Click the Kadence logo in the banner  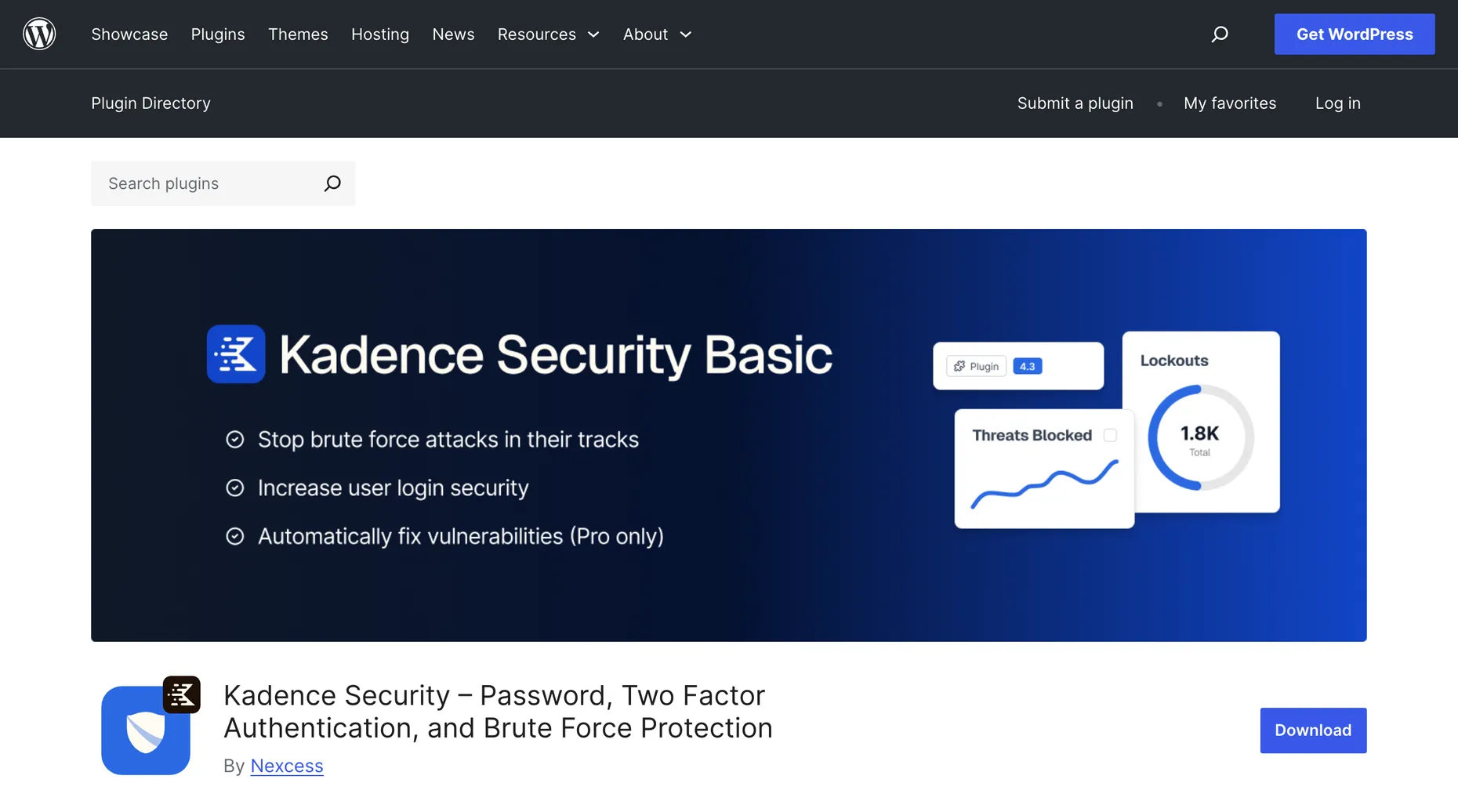236,353
